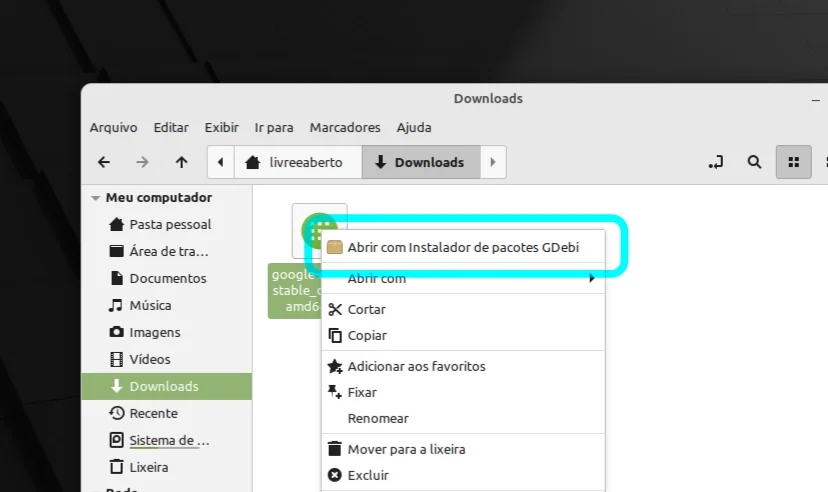This screenshot has width=828, height=492.
Task: Go back with the left arrow button
Action: click(104, 162)
